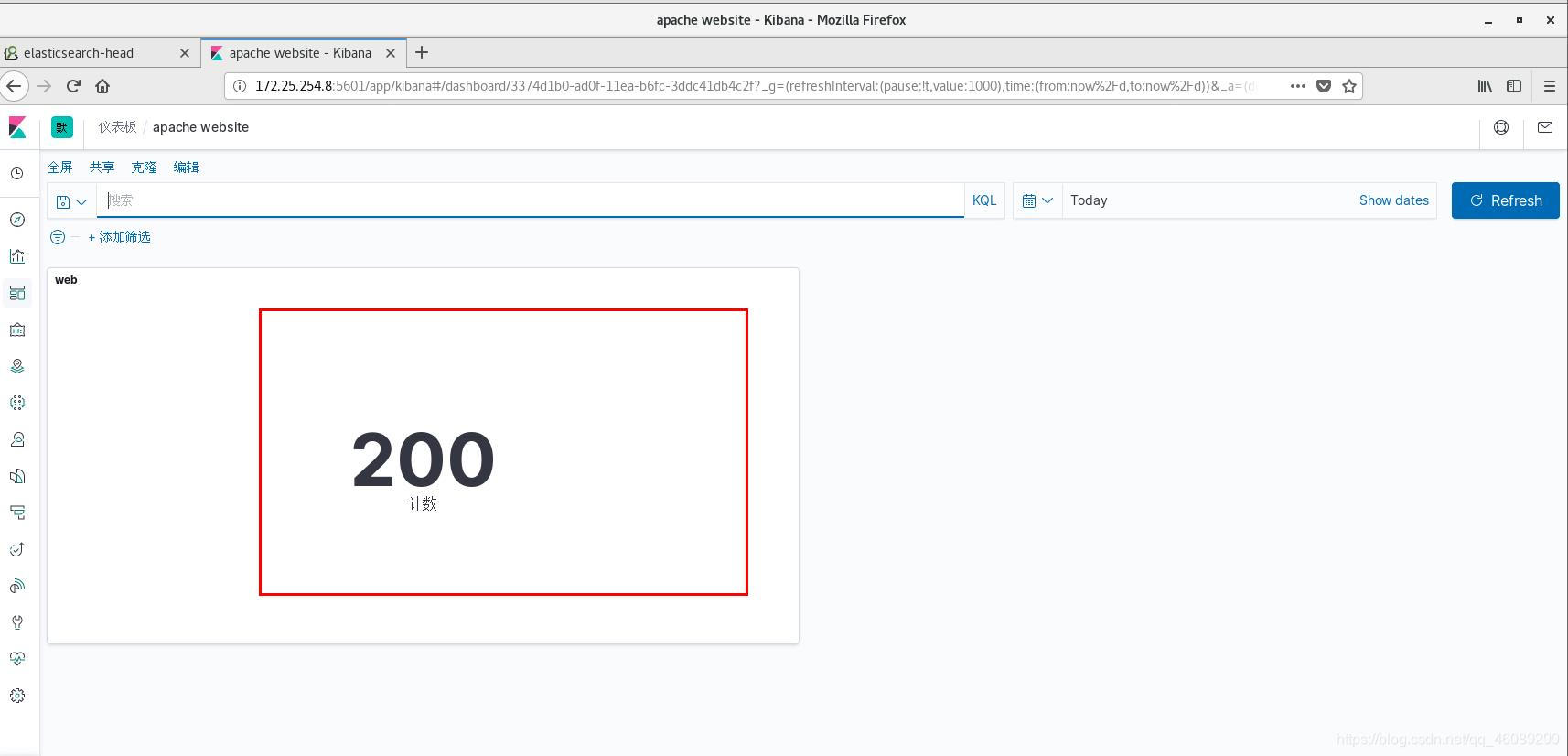The height and width of the screenshot is (756, 1568).
Task: Open the Management gear icon
Action: tap(17, 696)
